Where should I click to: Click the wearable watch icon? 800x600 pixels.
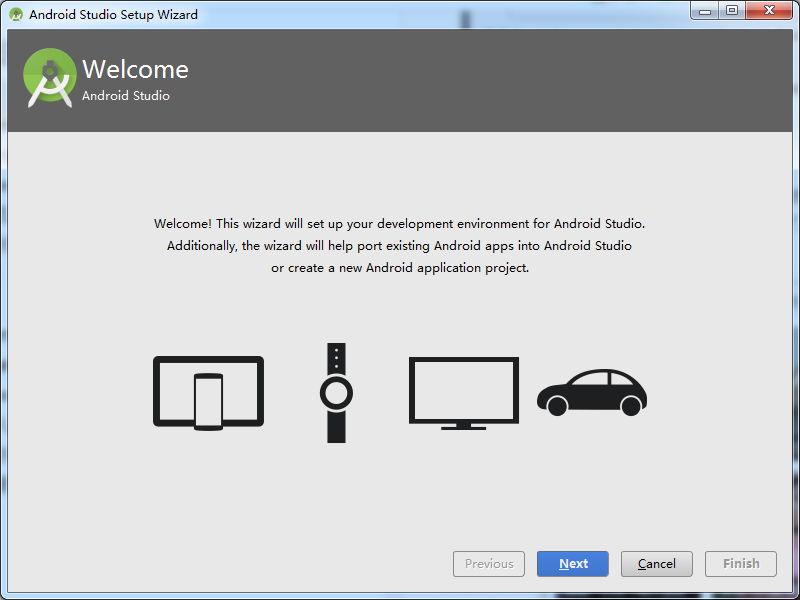(x=336, y=393)
